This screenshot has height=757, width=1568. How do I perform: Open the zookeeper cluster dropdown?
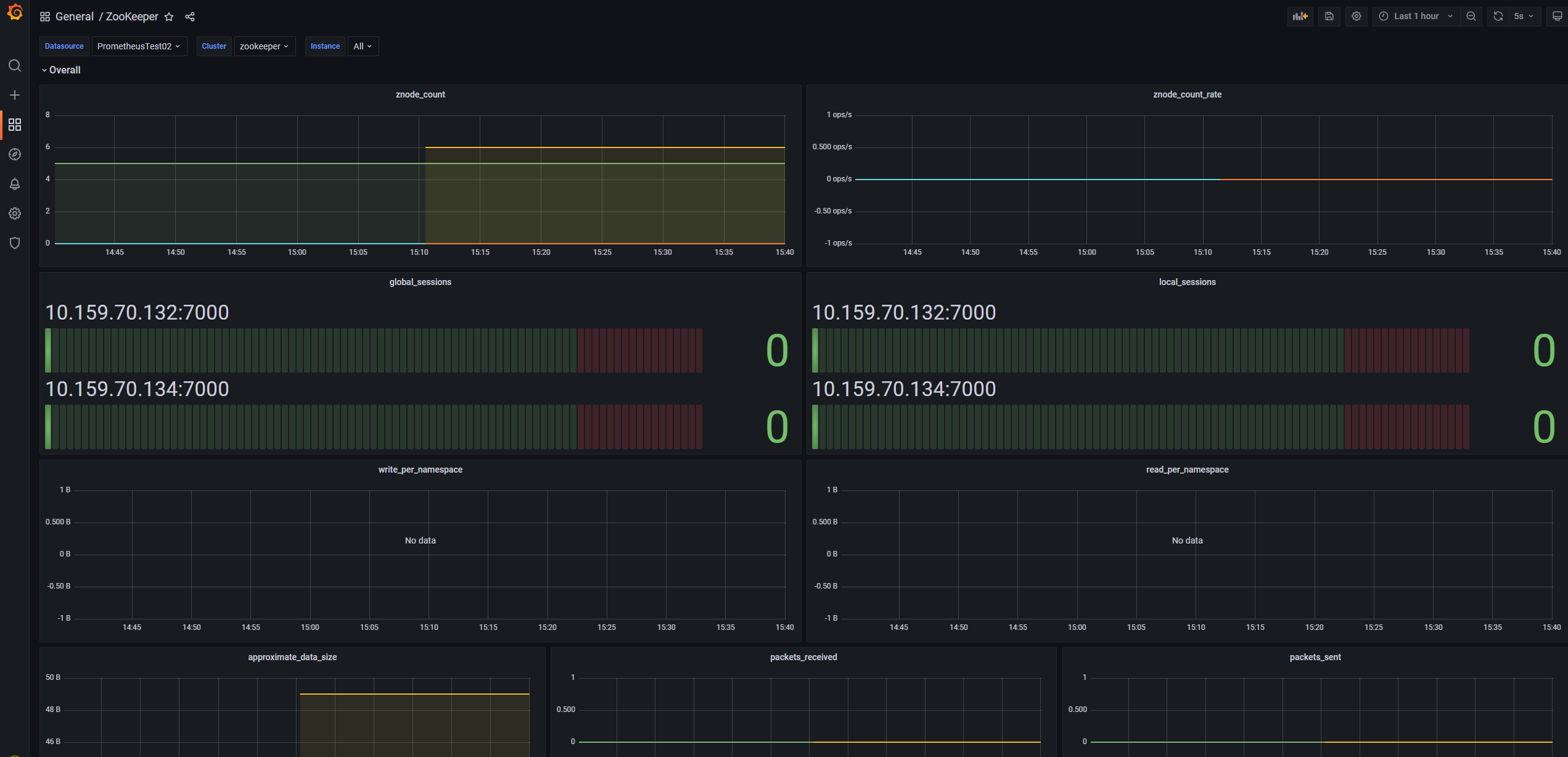coord(265,46)
